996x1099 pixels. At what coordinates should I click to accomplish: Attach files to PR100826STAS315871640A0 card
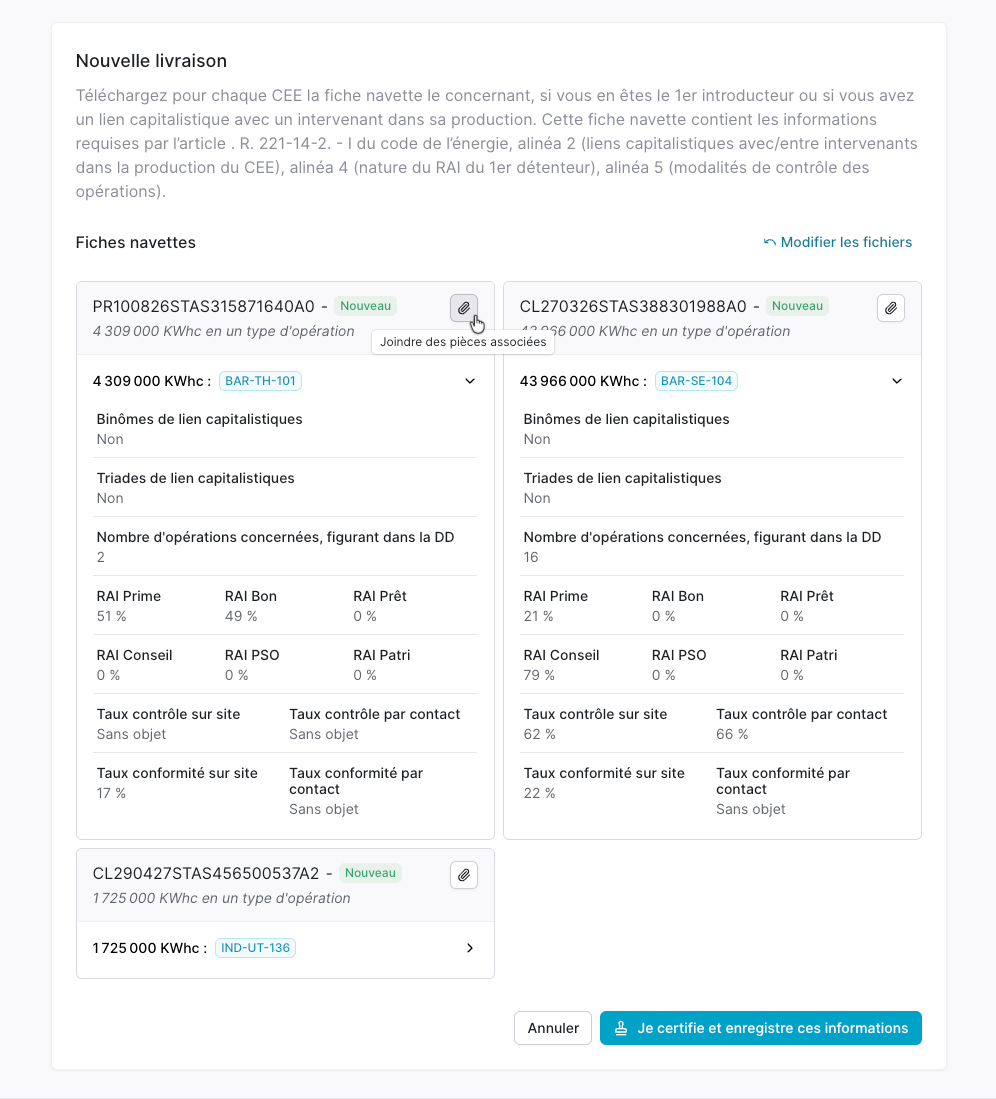(463, 308)
